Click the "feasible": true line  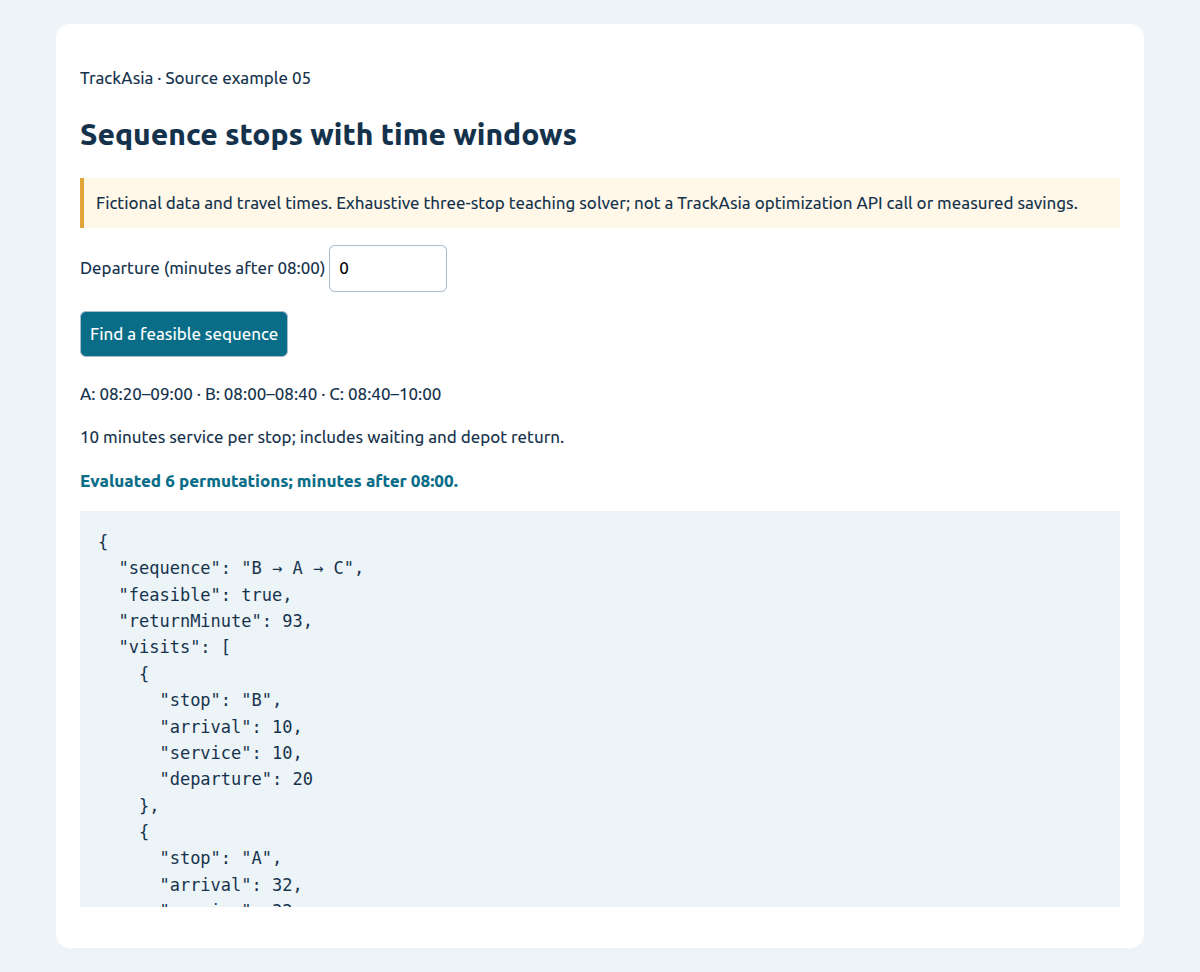(x=205, y=594)
